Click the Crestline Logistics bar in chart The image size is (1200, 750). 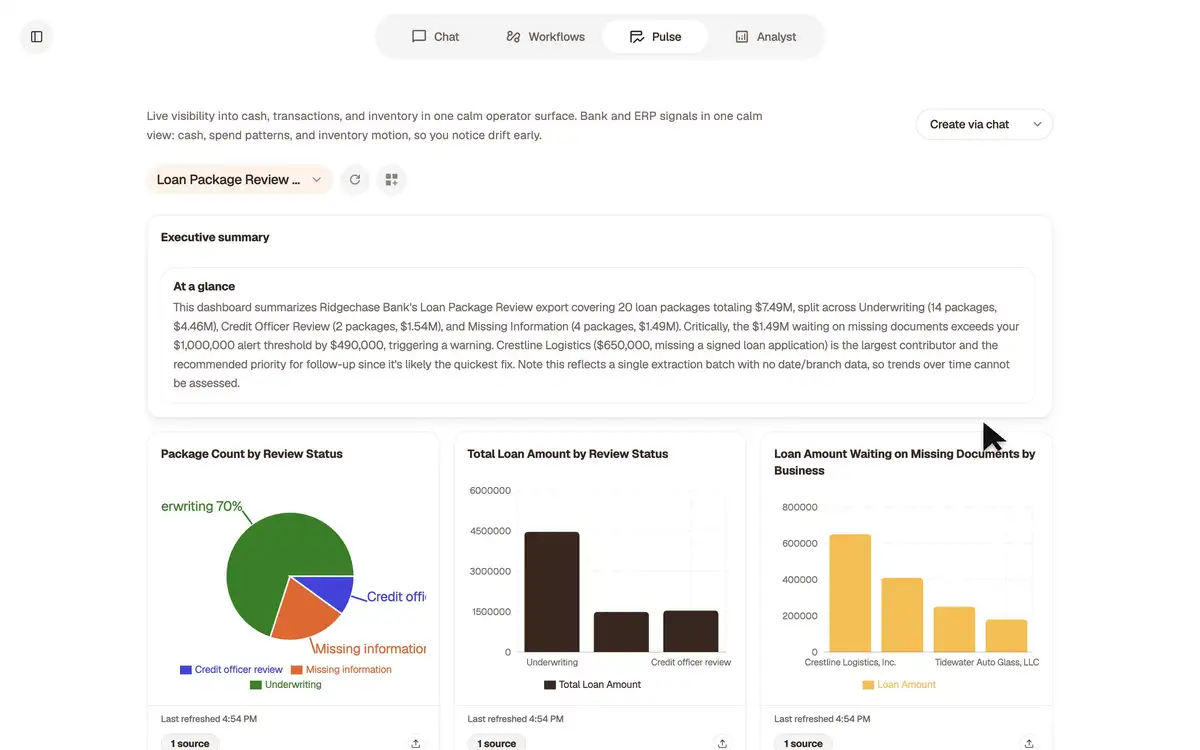850,593
